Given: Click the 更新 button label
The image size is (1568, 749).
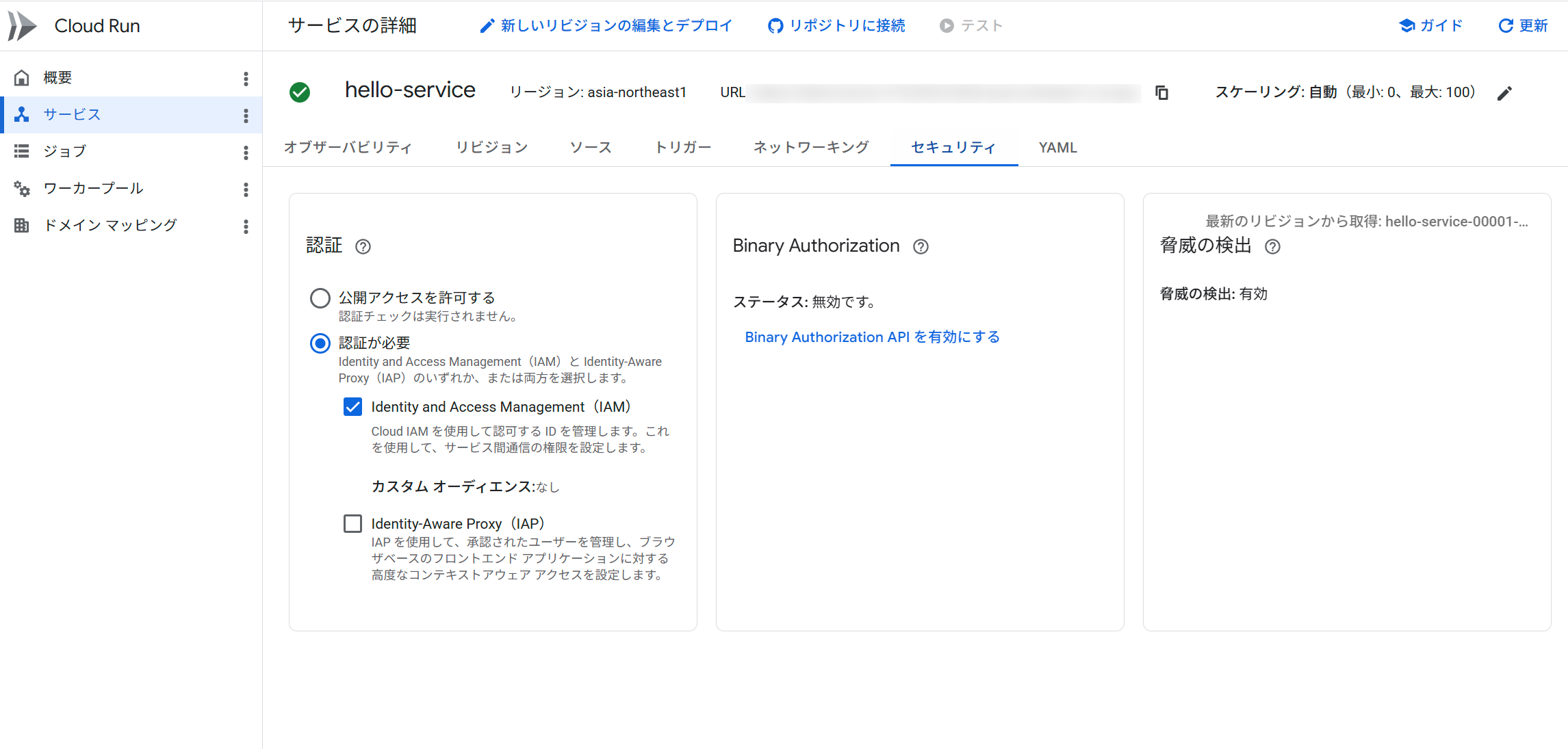Looking at the screenshot, I should [x=1533, y=26].
